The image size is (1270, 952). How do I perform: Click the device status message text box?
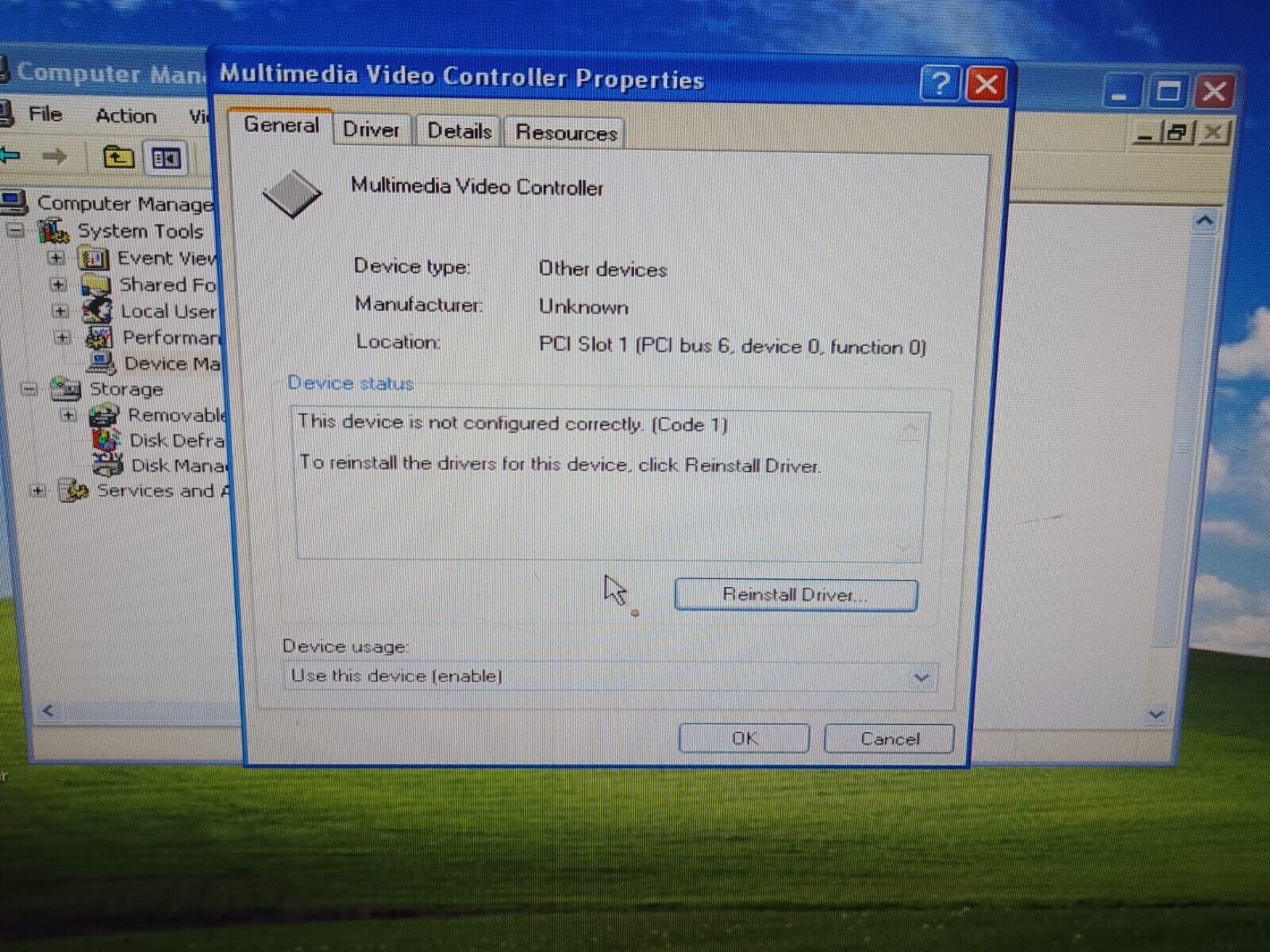click(609, 486)
